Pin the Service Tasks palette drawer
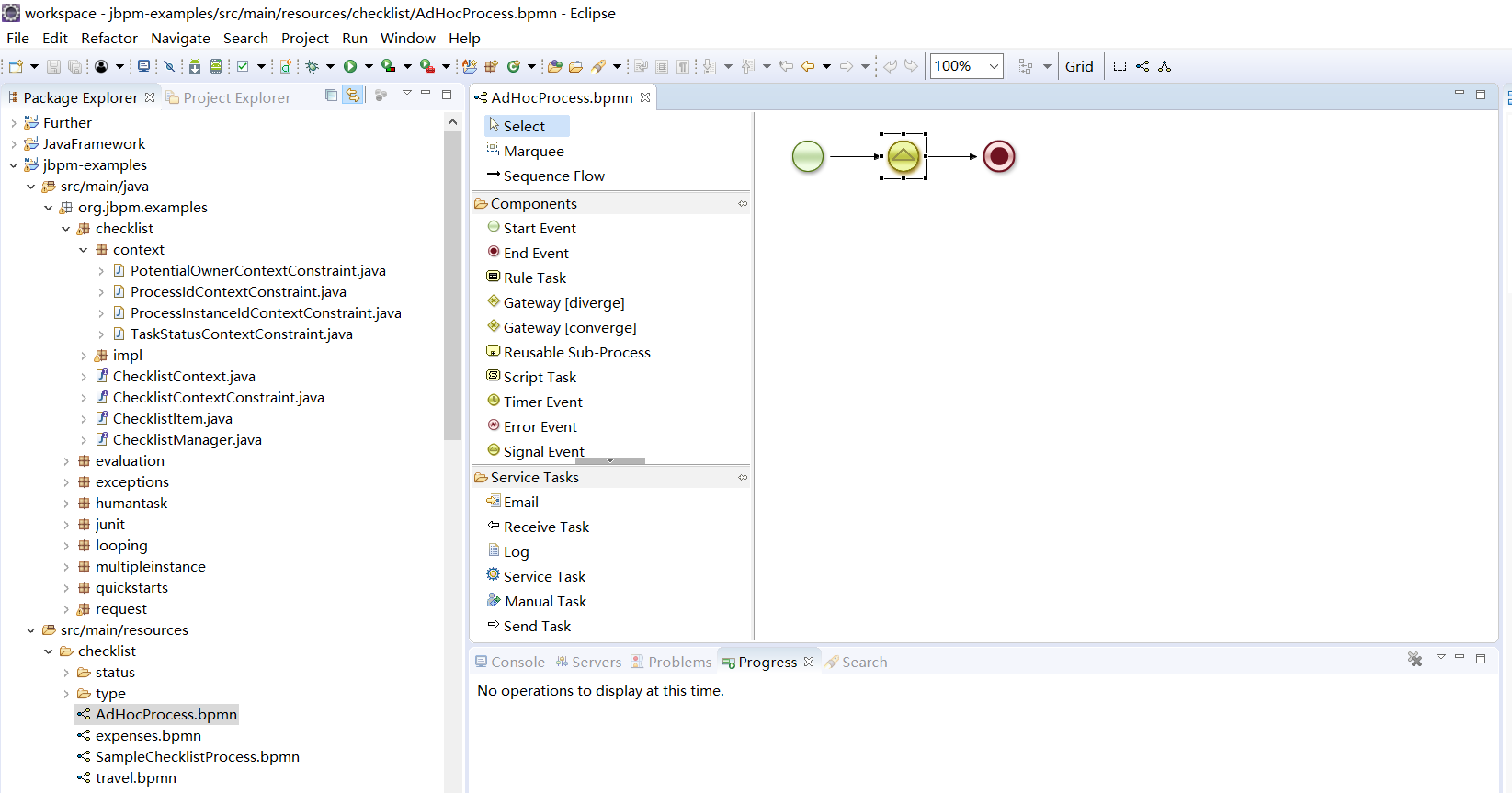Viewport: 1512px width, 793px height. tap(743, 477)
